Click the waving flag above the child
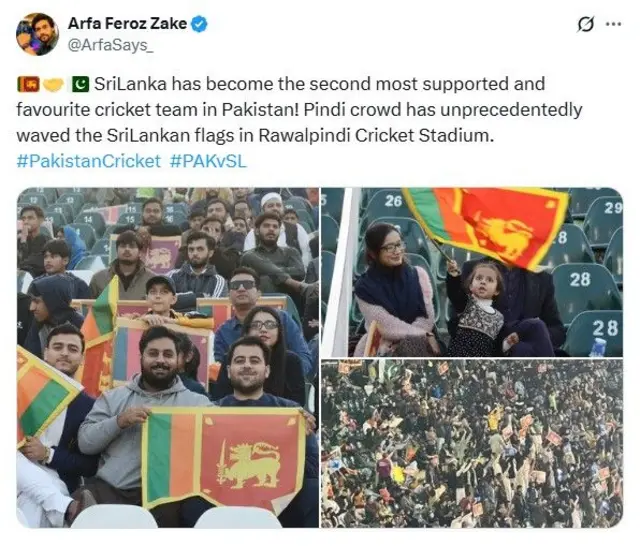Screen dimensions: 640x546 (486, 226)
